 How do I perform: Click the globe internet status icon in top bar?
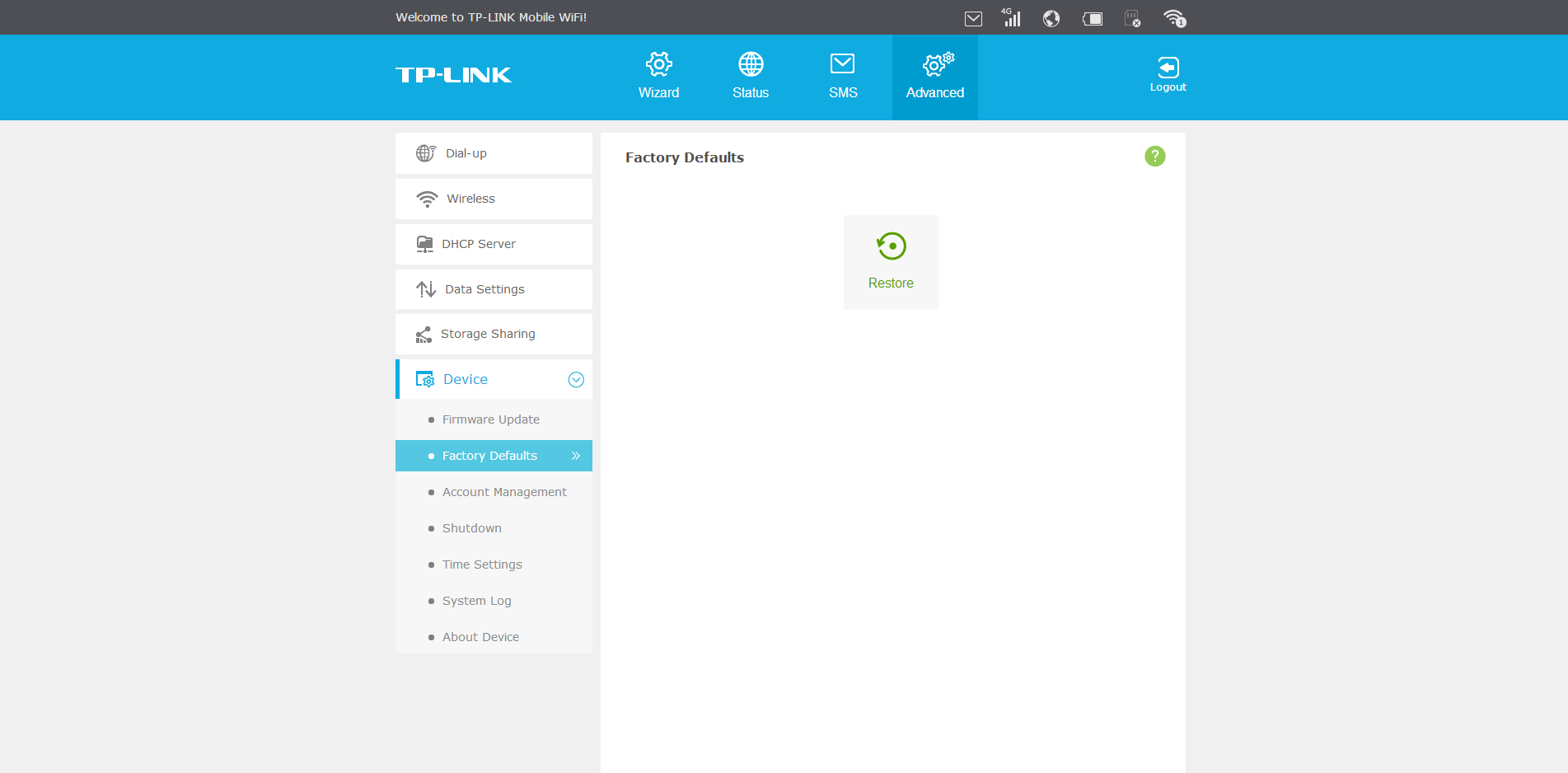tap(1051, 18)
